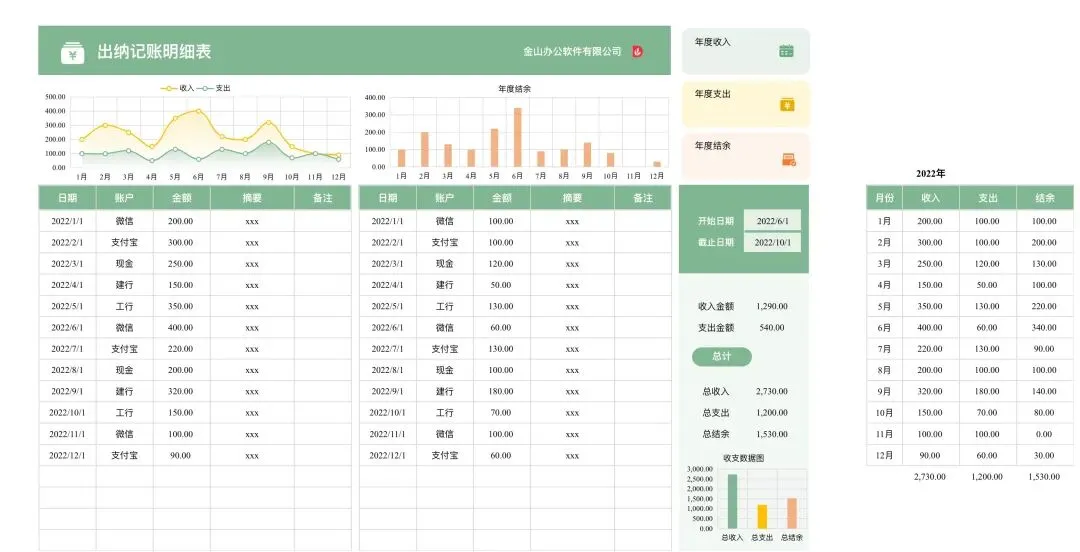Click 140.00 balance in the 9月 row

(x=1043, y=391)
